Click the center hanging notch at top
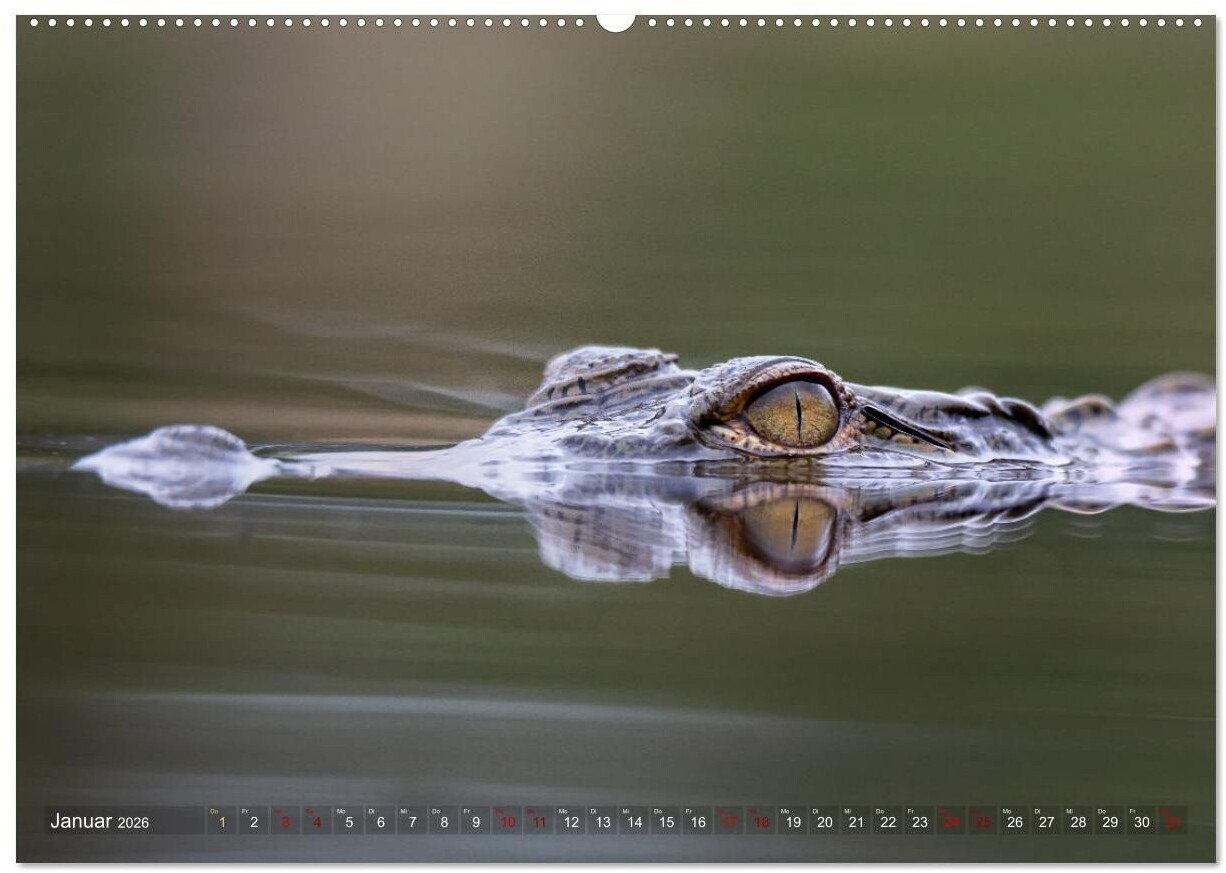Image resolution: width=1226 pixels, height=873 pixels. point(615,21)
